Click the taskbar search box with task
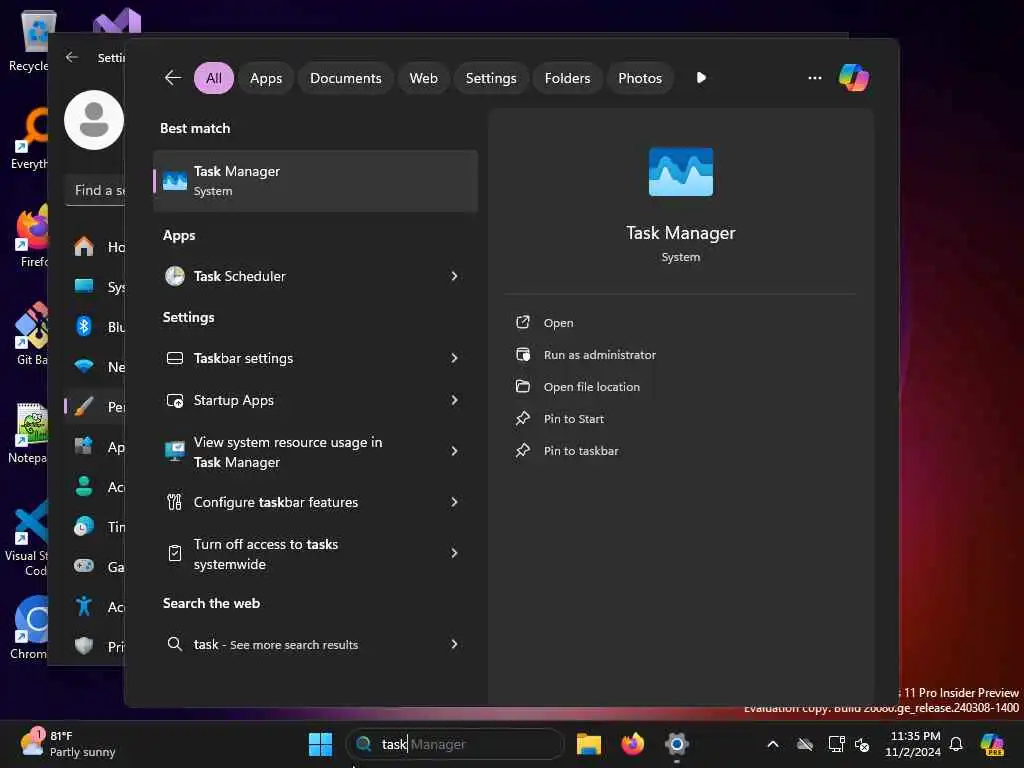The image size is (1024, 768). point(455,744)
